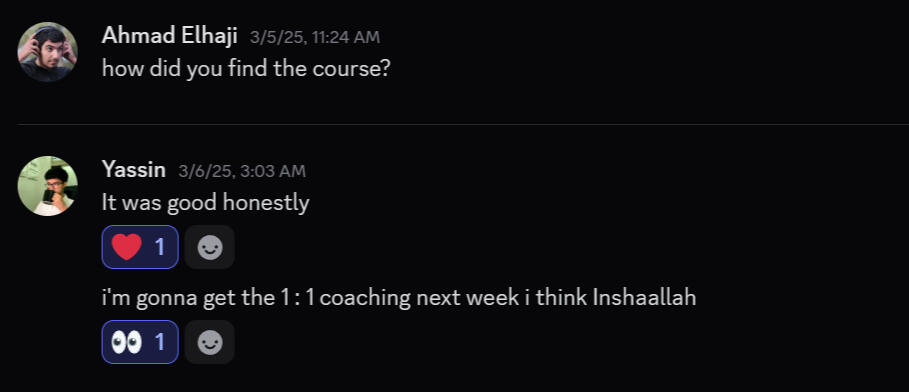Add a reaction beside the heart reaction
The width and height of the screenshot is (909, 392).
click(x=210, y=247)
